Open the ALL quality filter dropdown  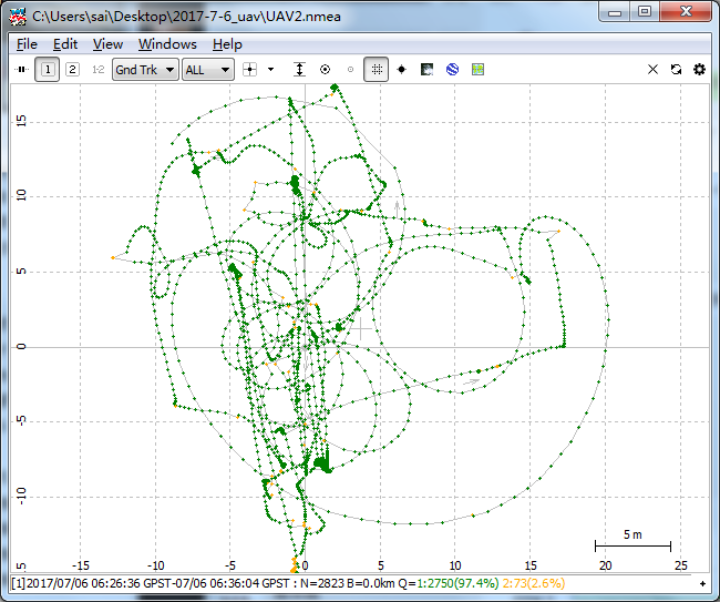pos(208,70)
